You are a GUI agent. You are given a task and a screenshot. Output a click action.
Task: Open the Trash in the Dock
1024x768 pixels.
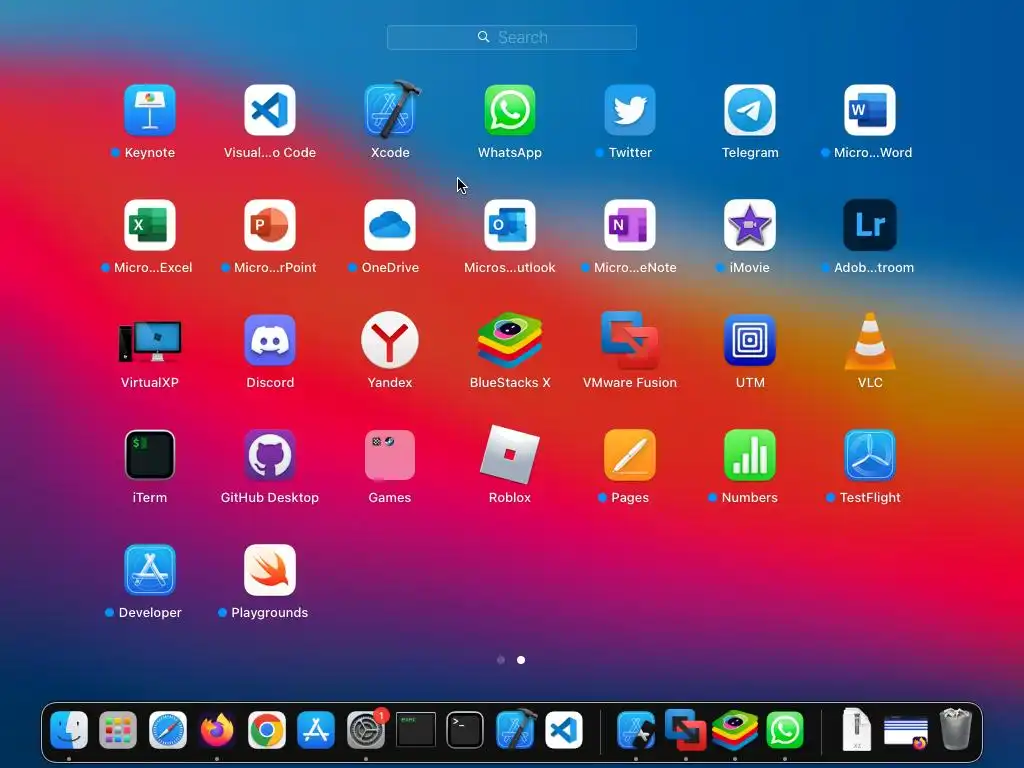point(955,730)
